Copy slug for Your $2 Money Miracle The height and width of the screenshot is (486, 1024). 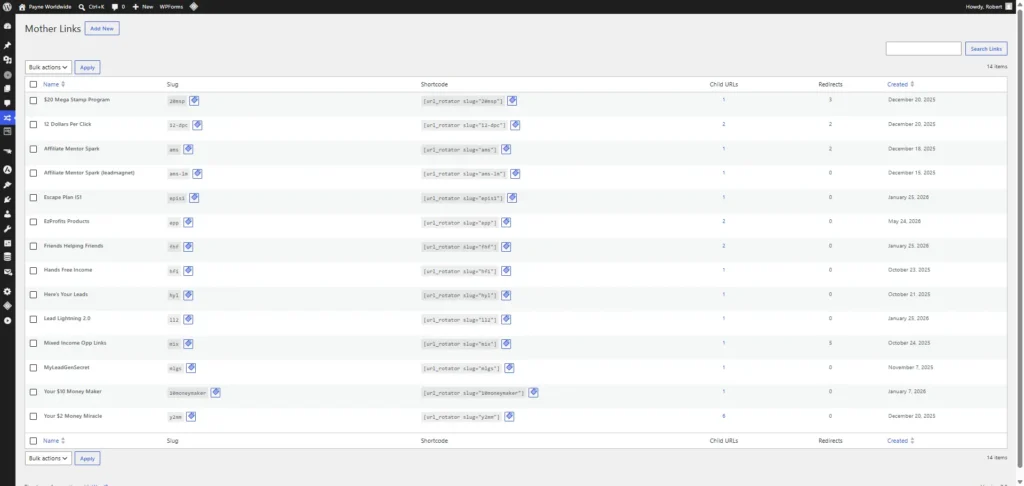pyautogui.click(x=191, y=417)
